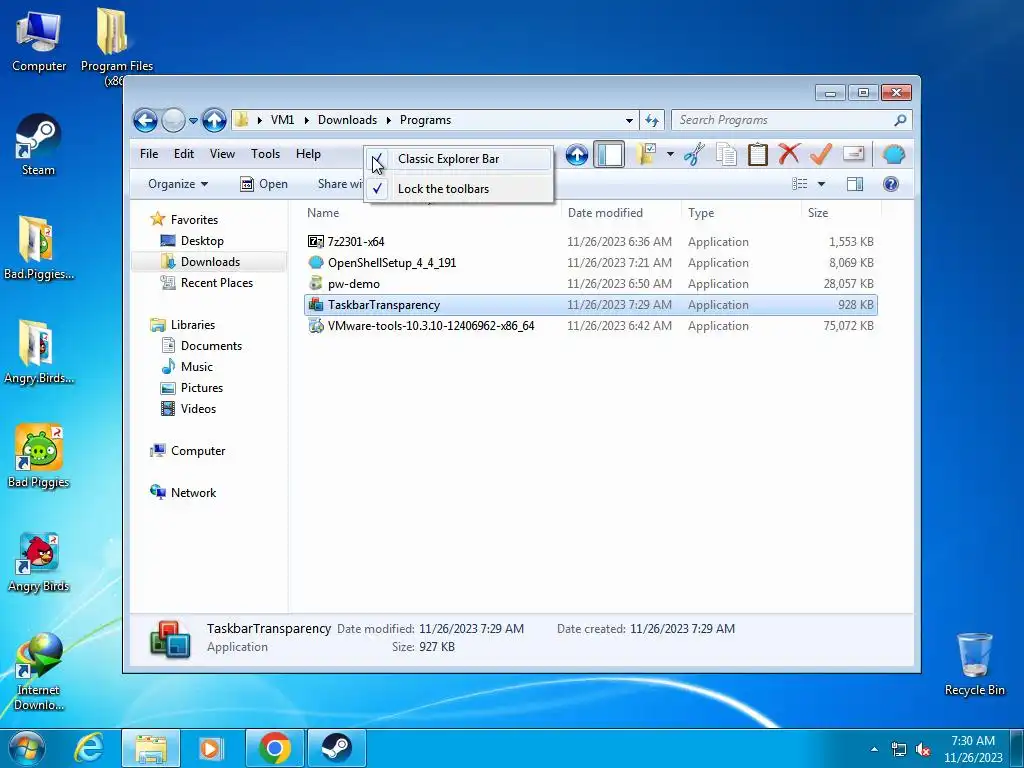Screen dimensions: 1024x768
Task: Select Downloads in the navigation pane
Action: tap(210, 262)
